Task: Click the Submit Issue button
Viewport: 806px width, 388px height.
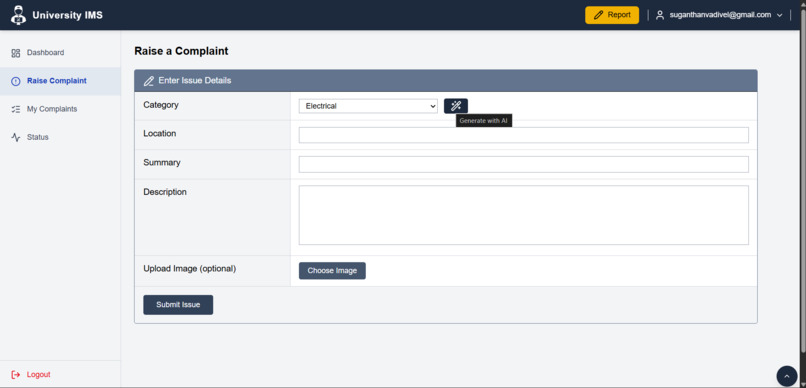Action: point(178,305)
